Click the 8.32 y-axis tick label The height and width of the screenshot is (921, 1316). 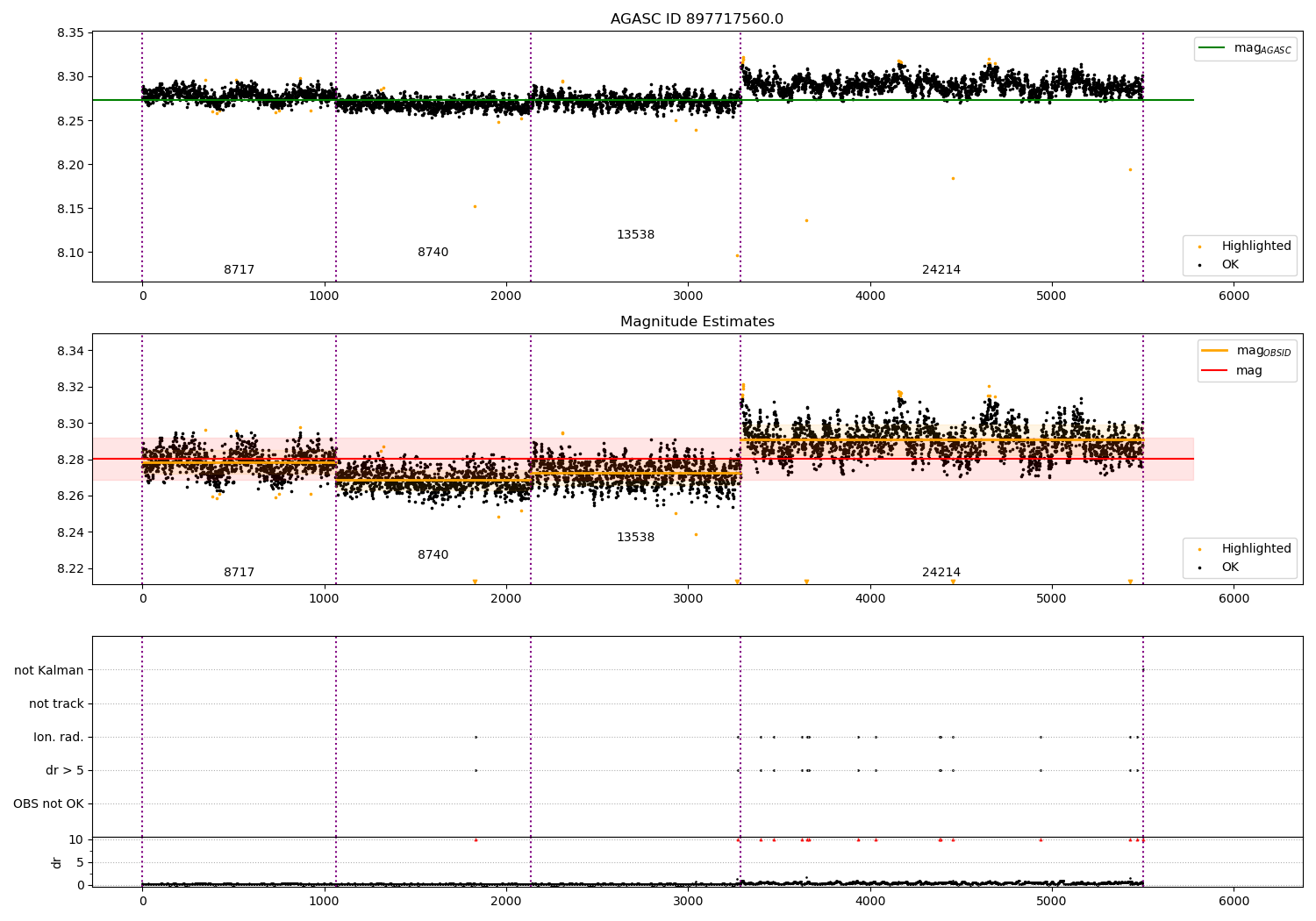click(x=70, y=387)
